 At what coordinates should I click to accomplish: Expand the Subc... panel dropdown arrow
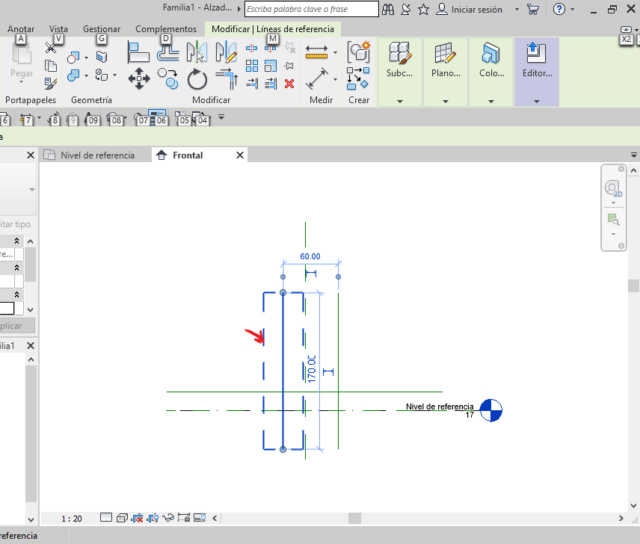point(400,101)
